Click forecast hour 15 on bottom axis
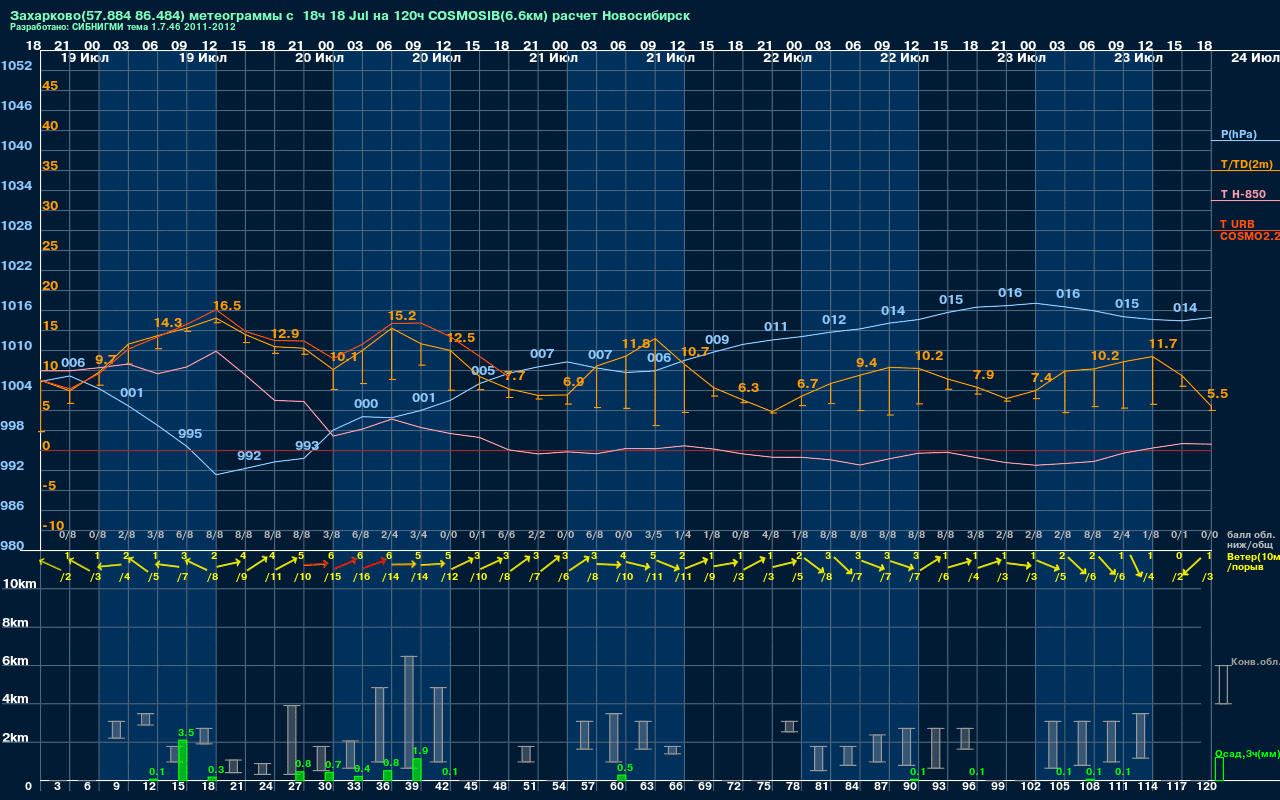The height and width of the screenshot is (800, 1280). pos(178,787)
